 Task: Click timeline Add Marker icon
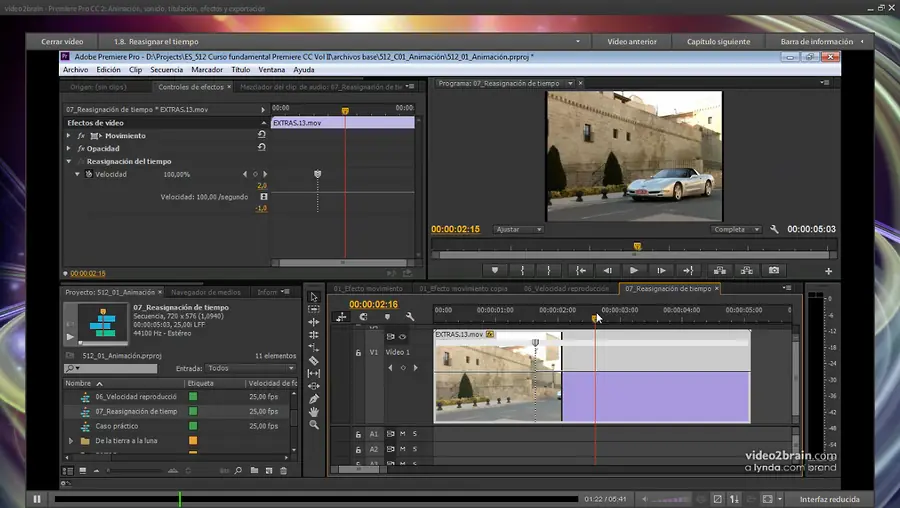[x=387, y=317]
